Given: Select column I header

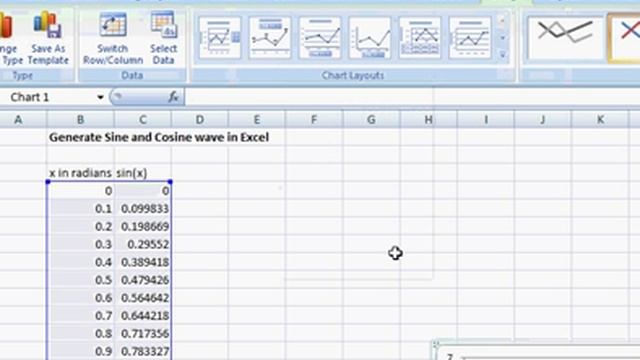Looking at the screenshot, I should [486, 120].
